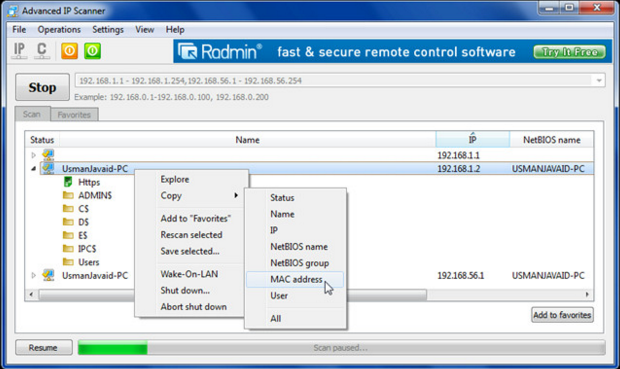Image resolution: width=620 pixels, height=369 pixels.
Task: Open the Operations menu
Action: [x=59, y=30]
